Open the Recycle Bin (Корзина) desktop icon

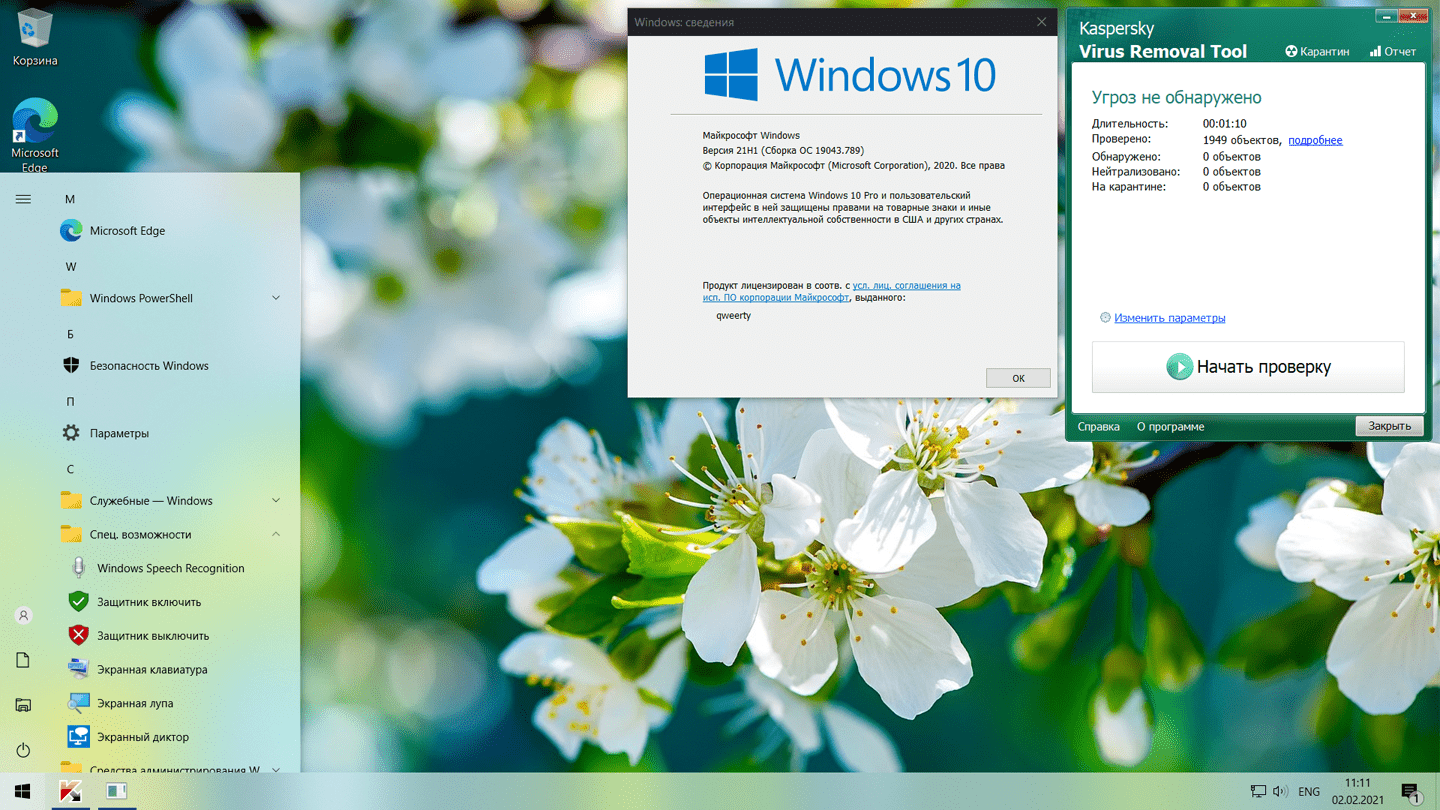click(x=35, y=38)
